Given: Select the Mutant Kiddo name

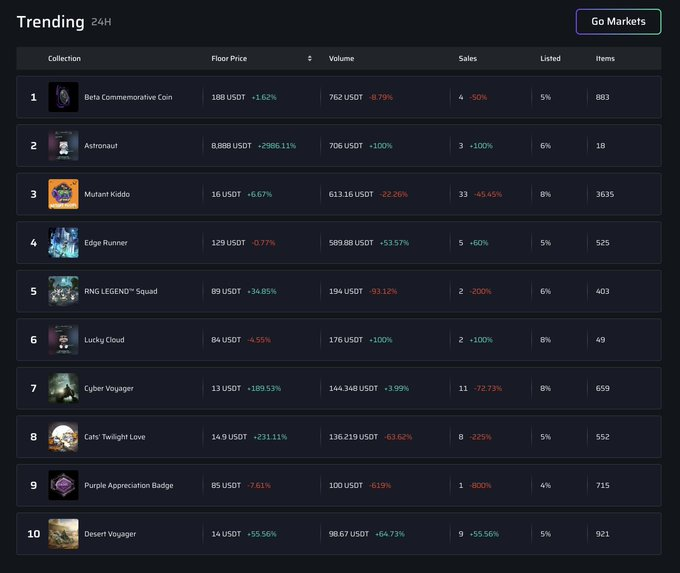Looking at the screenshot, I should tap(107, 194).
